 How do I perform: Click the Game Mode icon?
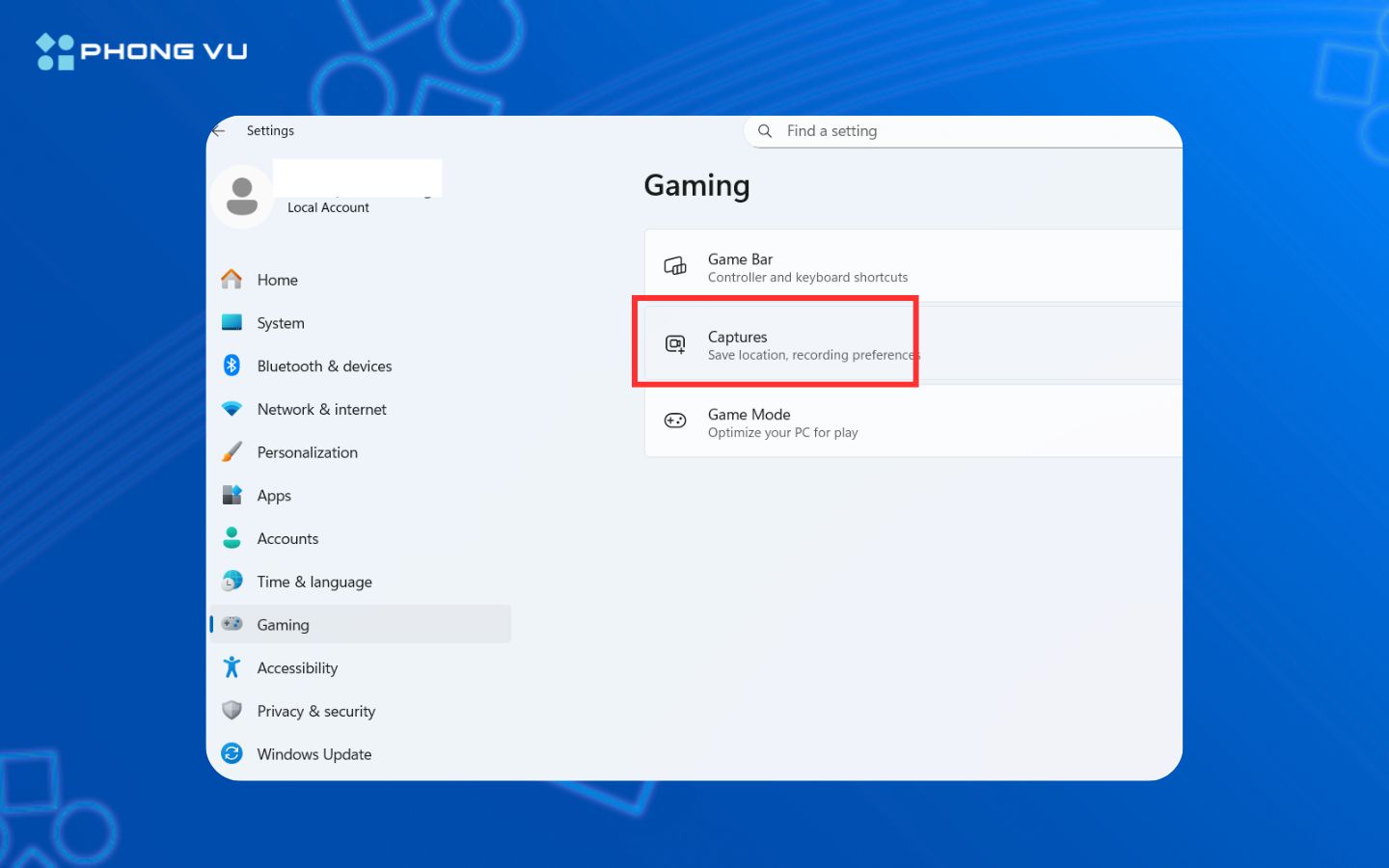pyautogui.click(x=675, y=420)
